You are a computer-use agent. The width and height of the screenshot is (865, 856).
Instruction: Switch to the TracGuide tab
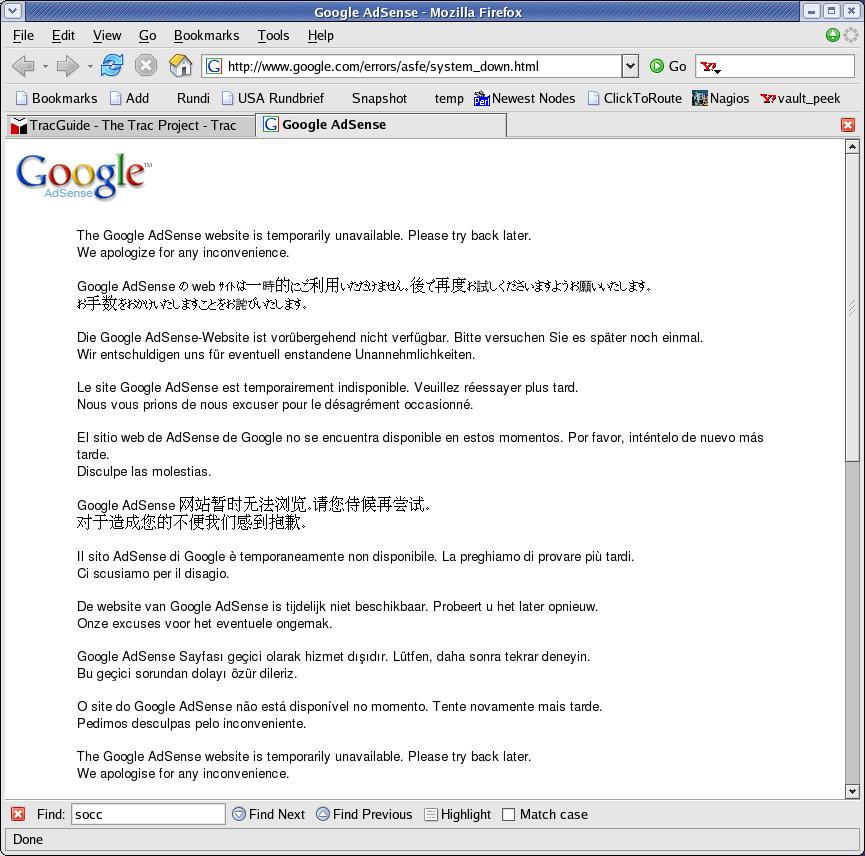(x=130, y=124)
